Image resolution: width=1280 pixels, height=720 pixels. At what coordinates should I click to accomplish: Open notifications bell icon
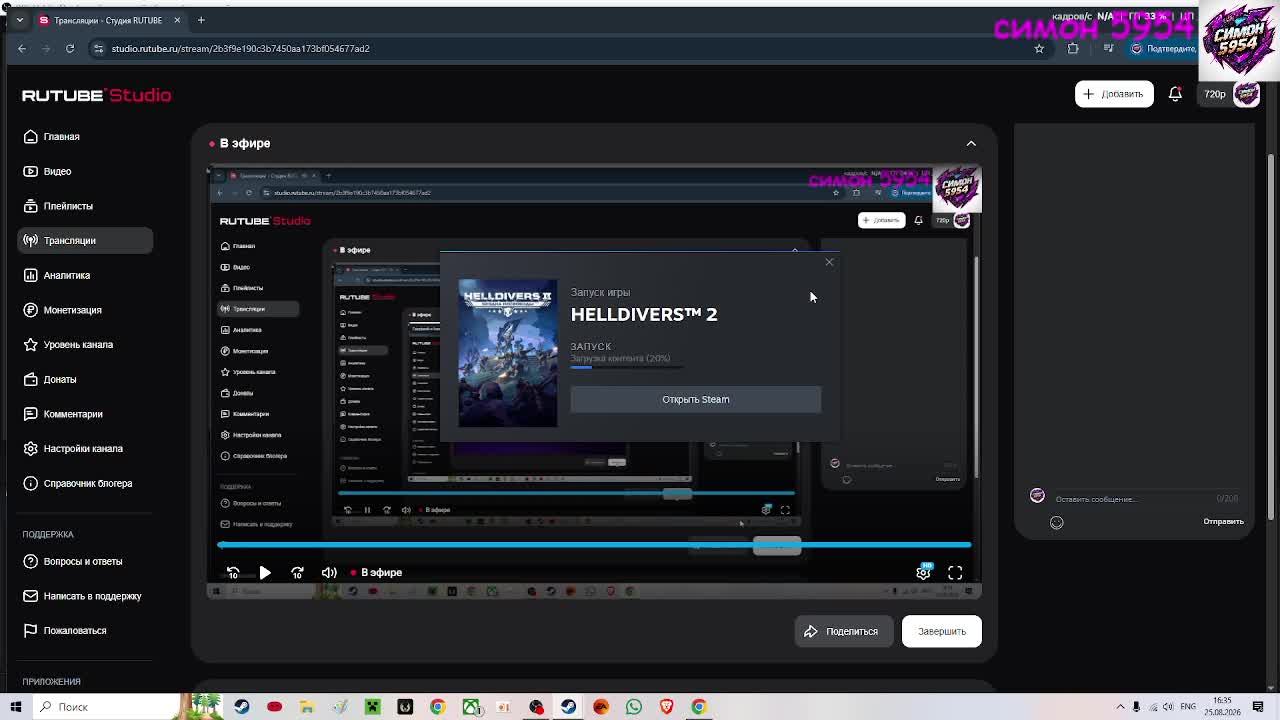click(x=1175, y=94)
